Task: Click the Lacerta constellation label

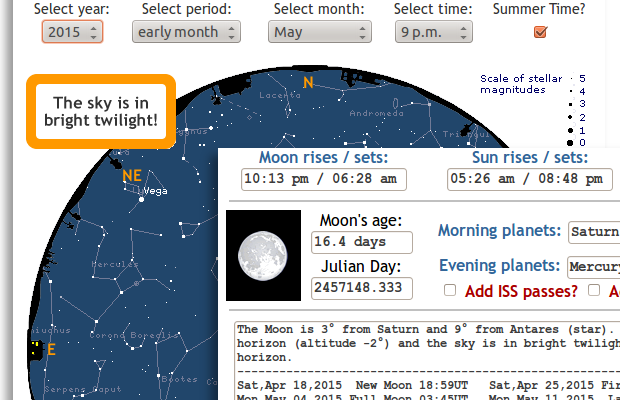Action: click(x=280, y=95)
